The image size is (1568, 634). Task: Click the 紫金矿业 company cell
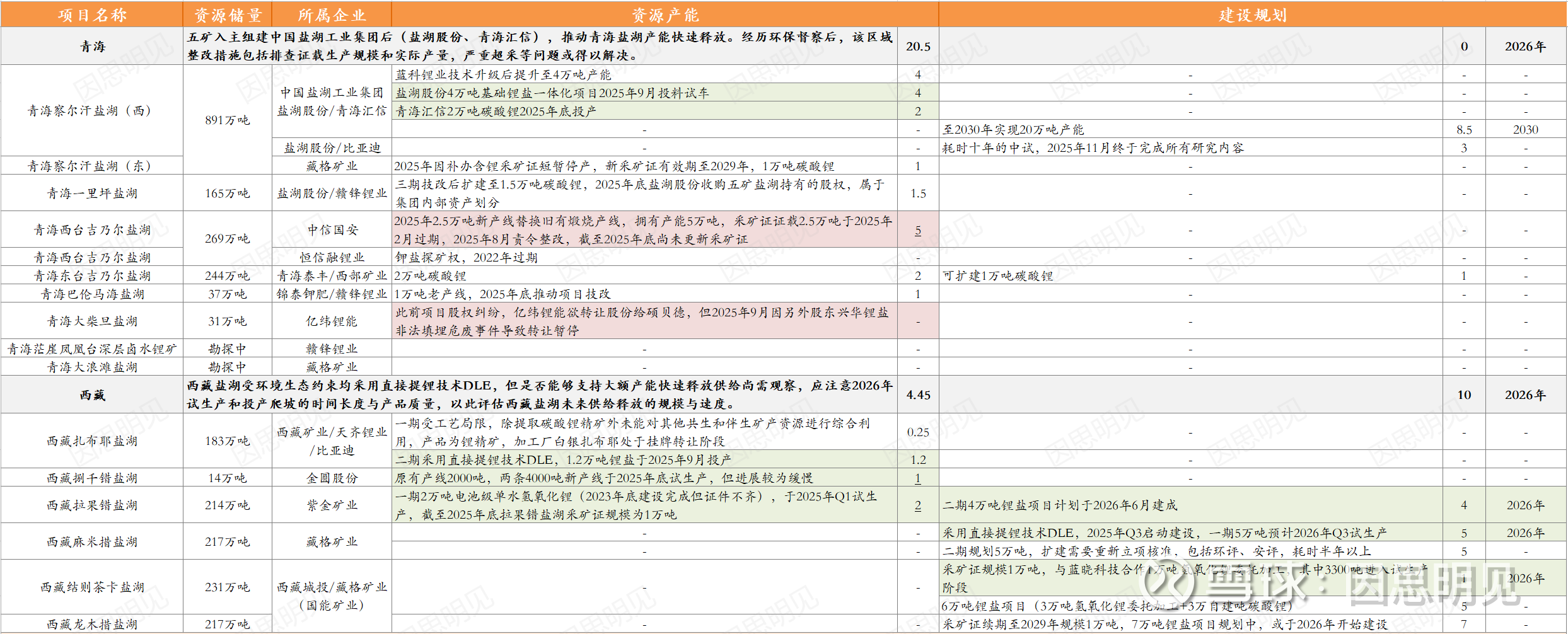tap(332, 505)
